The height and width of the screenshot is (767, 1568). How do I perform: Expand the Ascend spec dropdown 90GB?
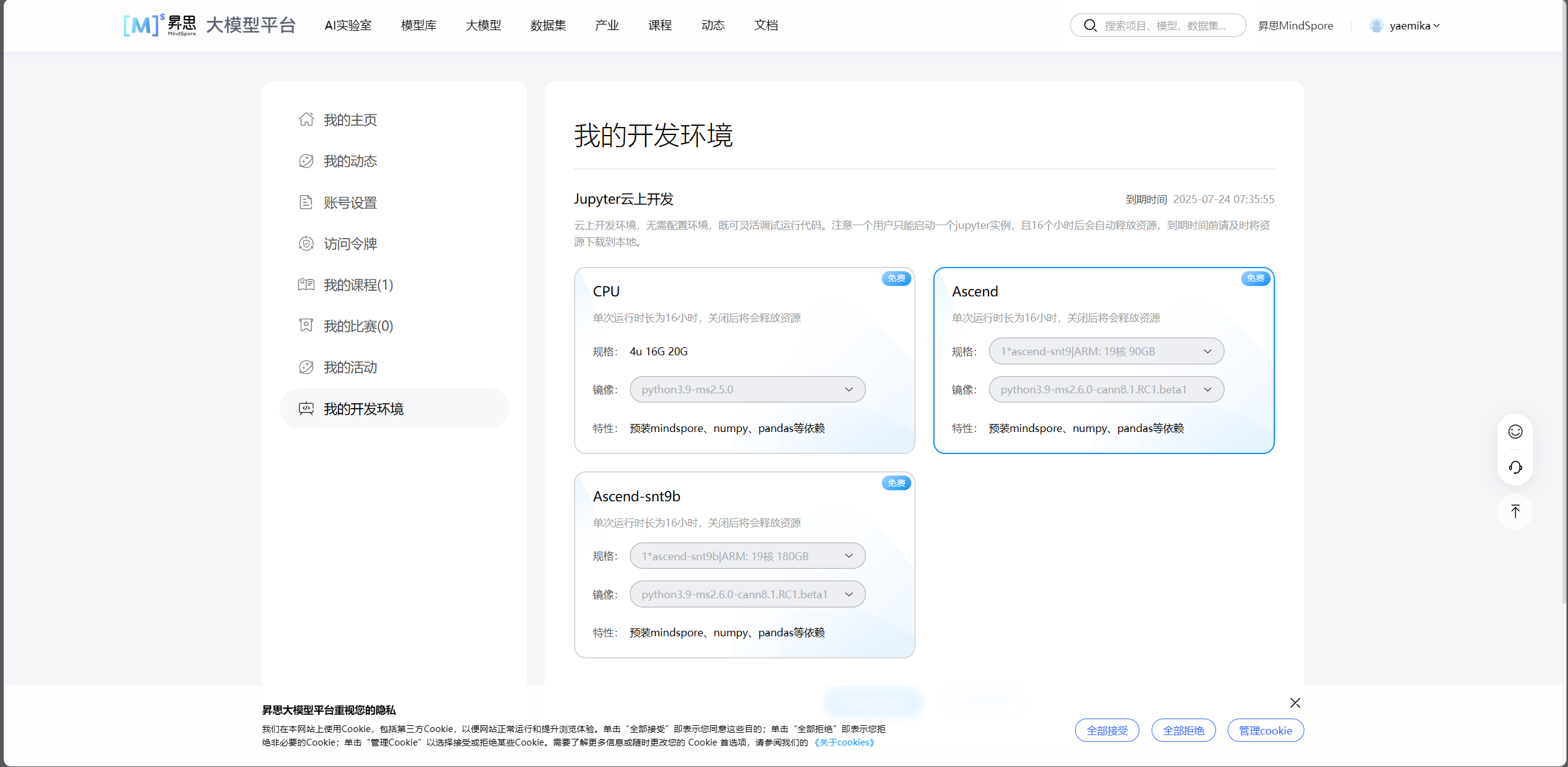tap(1106, 352)
